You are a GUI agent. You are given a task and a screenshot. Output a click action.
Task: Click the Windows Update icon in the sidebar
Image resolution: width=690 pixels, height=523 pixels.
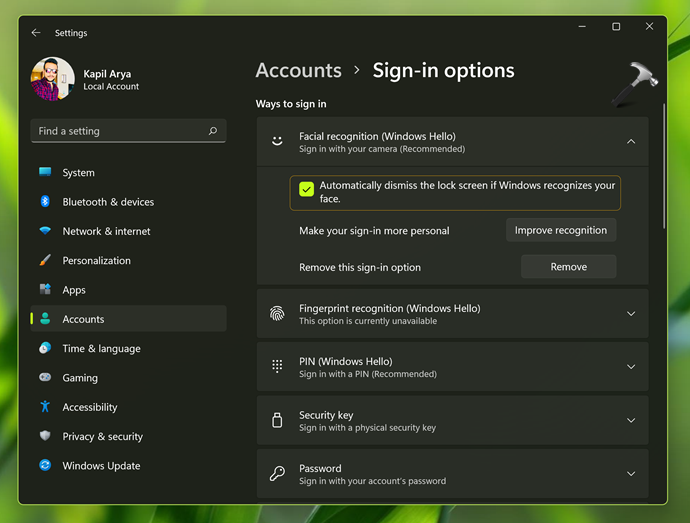click(45, 465)
